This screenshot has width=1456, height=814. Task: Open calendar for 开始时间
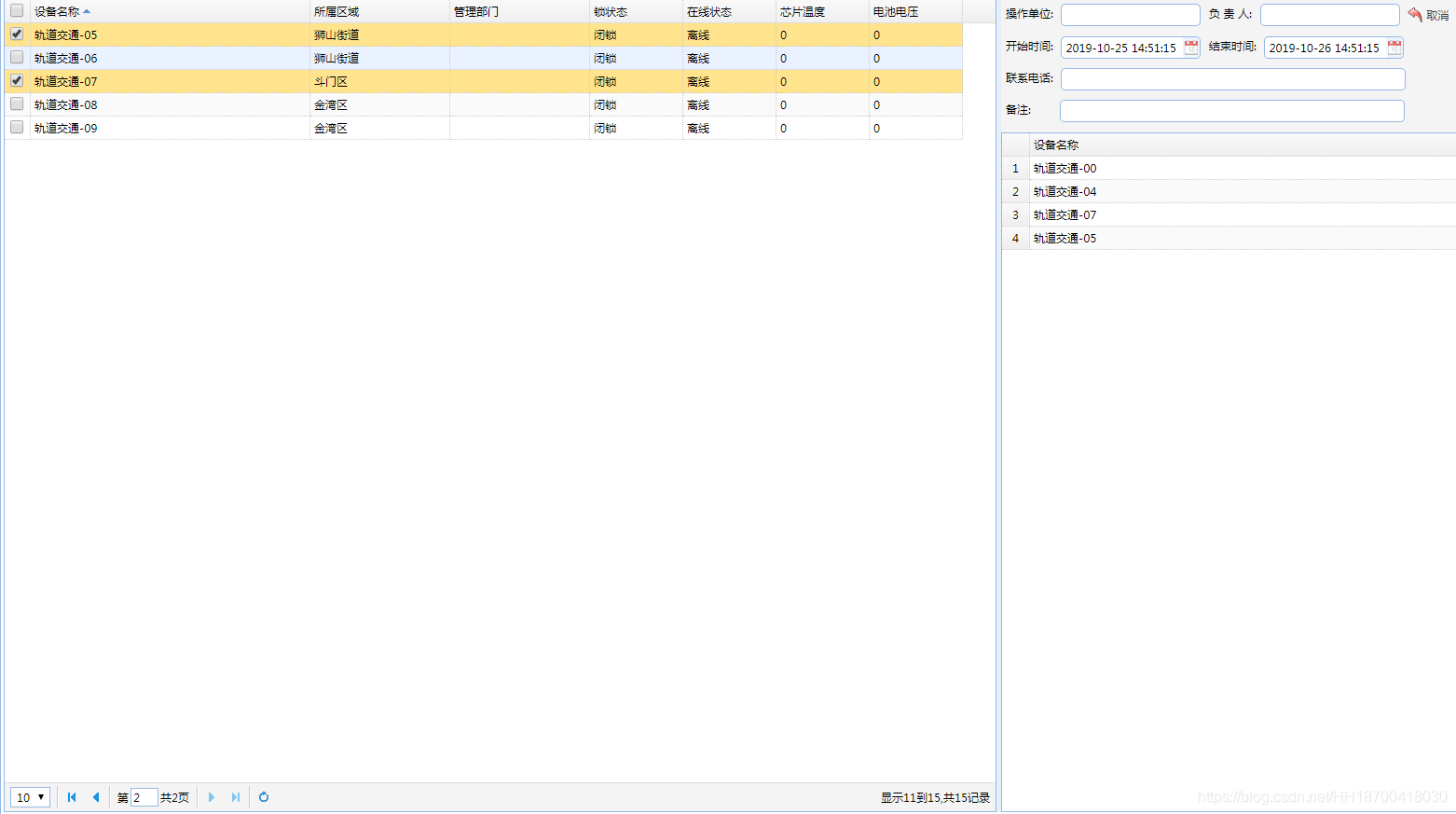pyautogui.click(x=1191, y=48)
